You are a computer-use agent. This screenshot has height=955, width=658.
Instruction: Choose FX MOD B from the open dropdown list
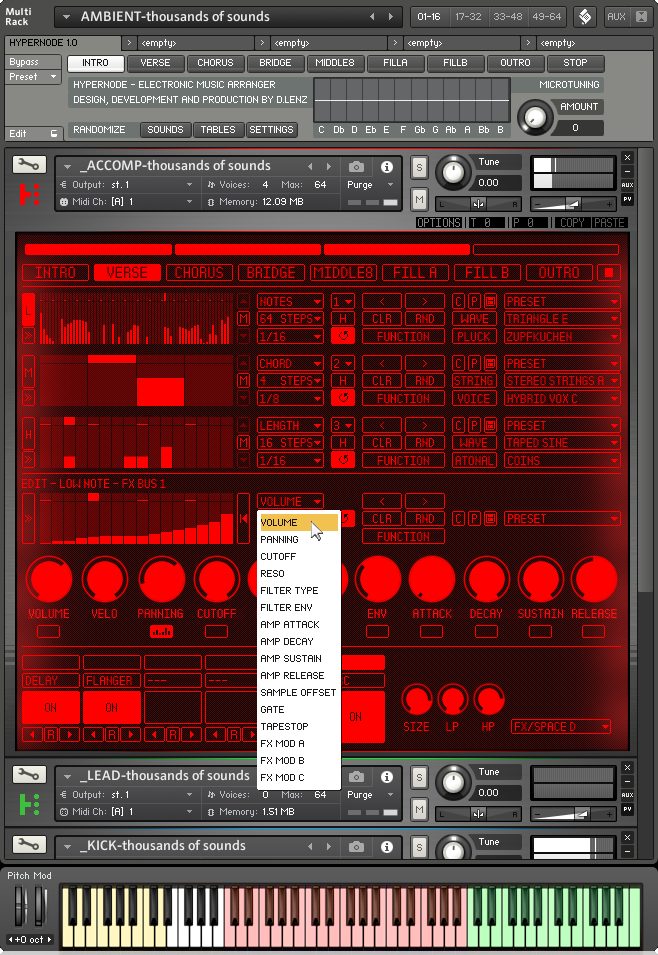(x=298, y=761)
